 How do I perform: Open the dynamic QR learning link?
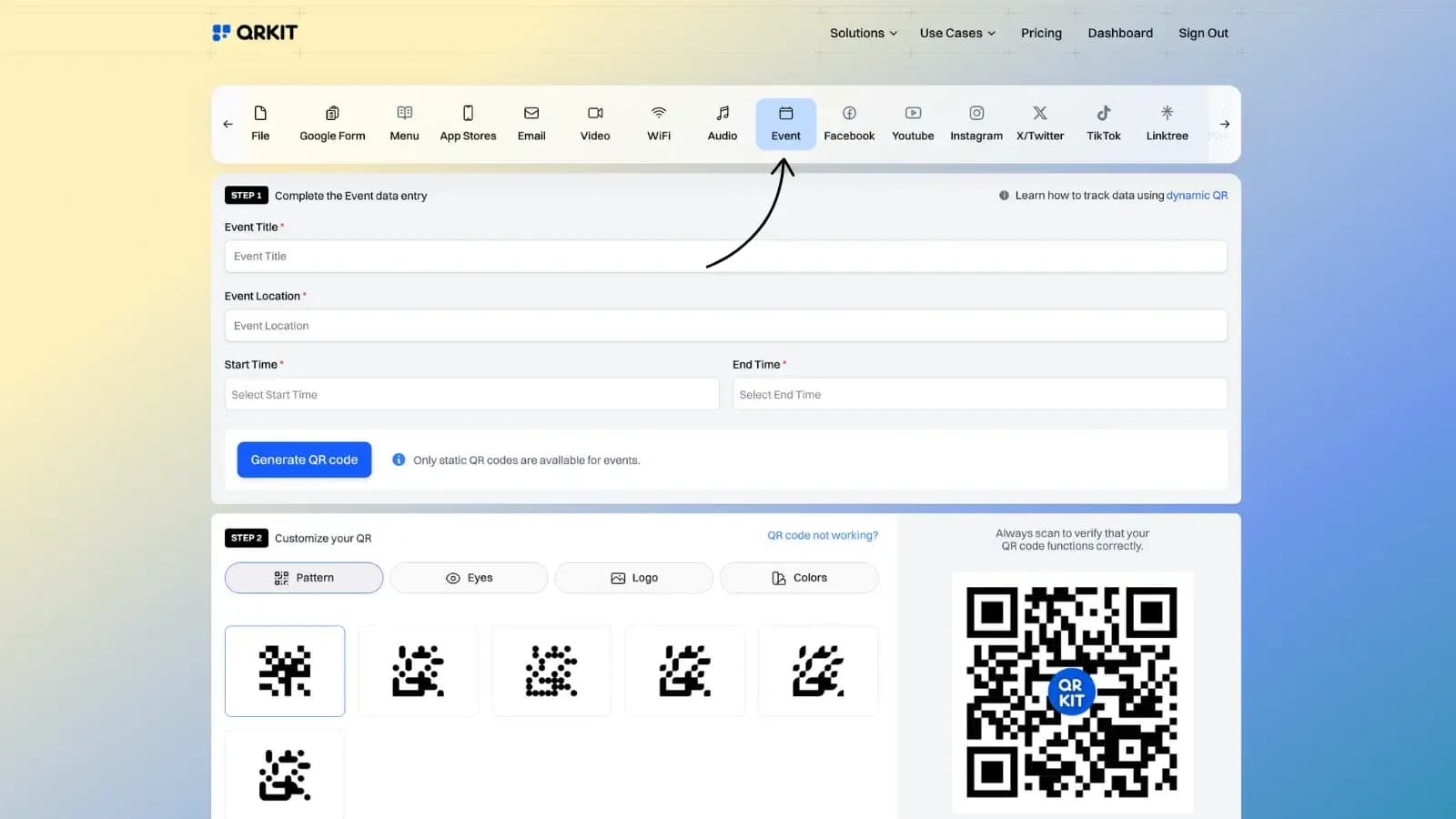[x=1197, y=195]
